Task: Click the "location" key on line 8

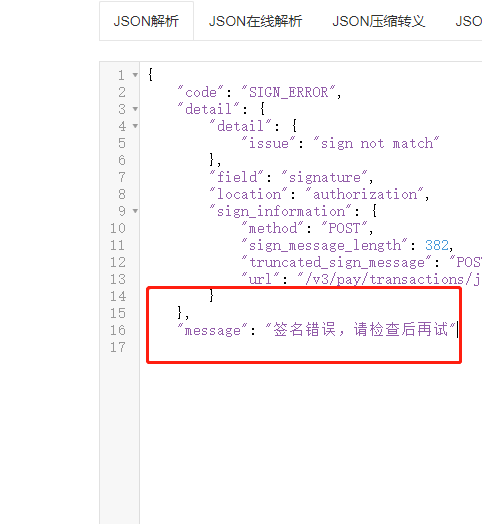Action: tap(248, 194)
